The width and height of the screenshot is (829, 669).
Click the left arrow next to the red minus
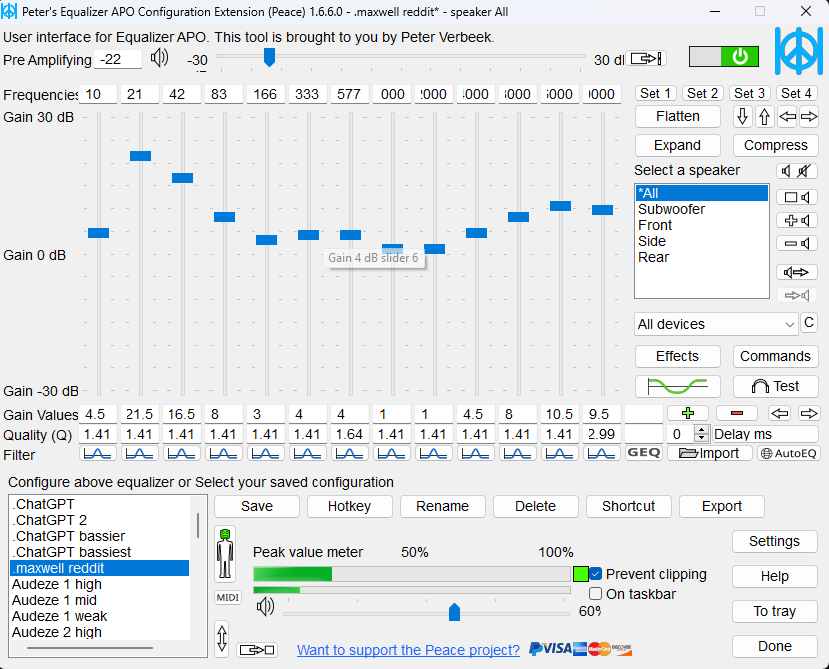[x=780, y=413]
